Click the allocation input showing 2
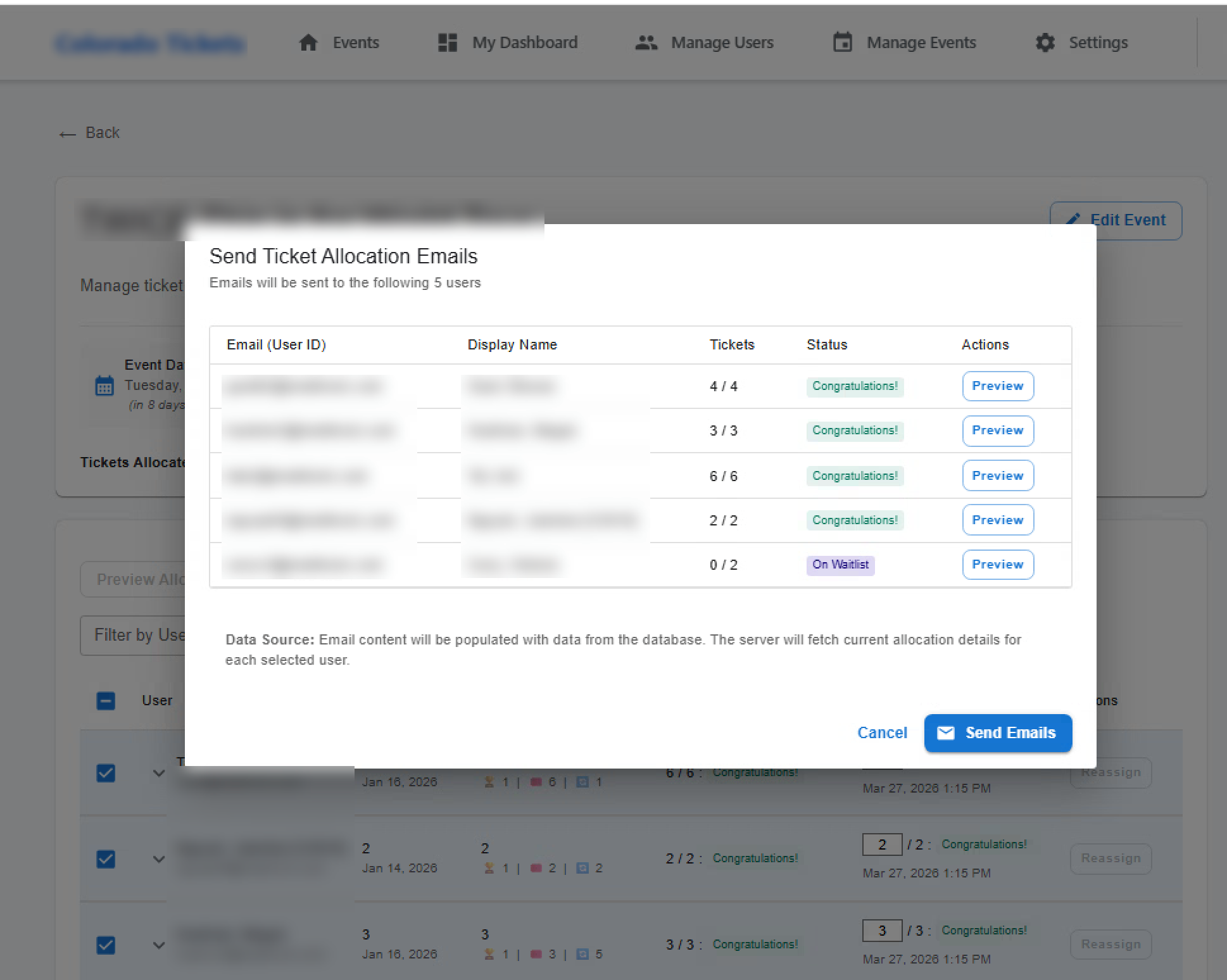Screen dimensions: 1227x980 click(882, 845)
